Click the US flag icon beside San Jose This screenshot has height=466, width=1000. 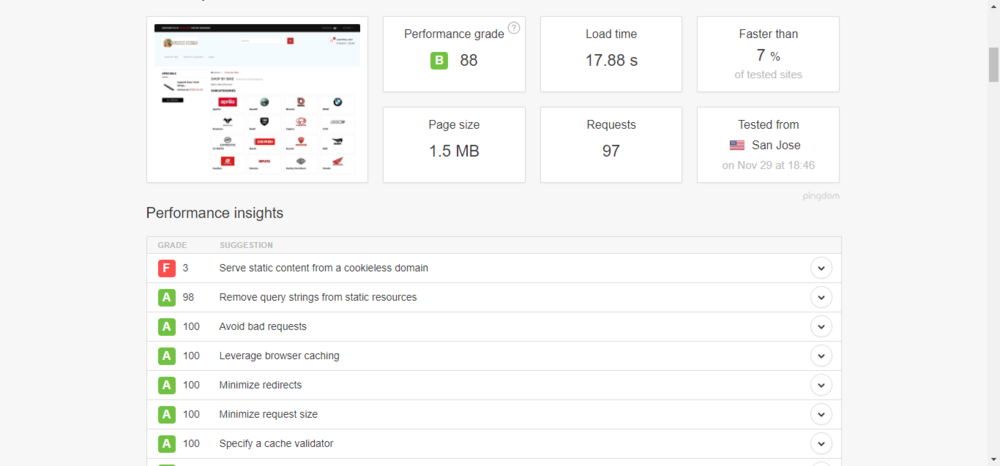point(737,145)
